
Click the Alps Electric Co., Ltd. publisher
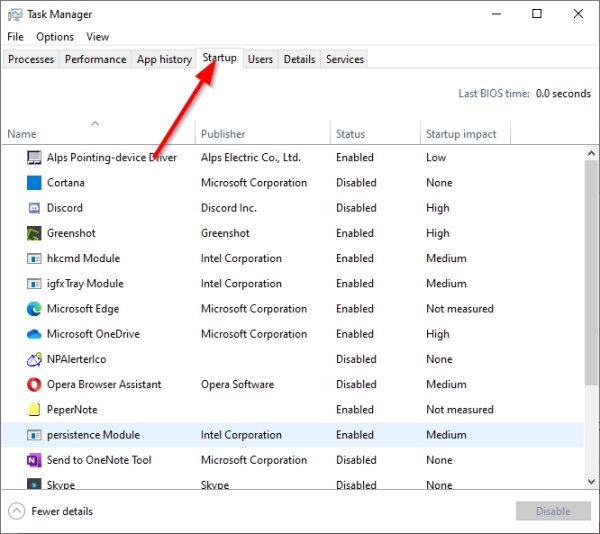tap(251, 157)
